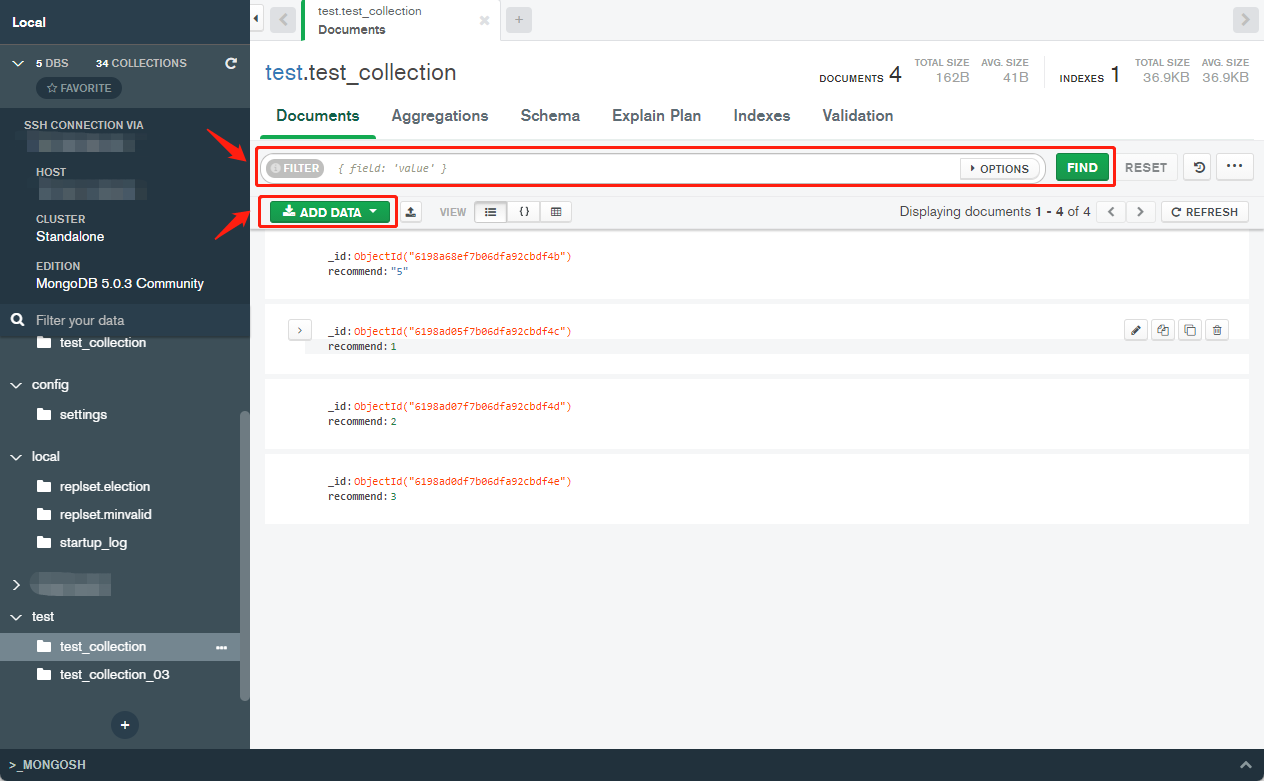This screenshot has height=781, width=1264.
Task: Click the Filter label button
Action: pos(295,168)
